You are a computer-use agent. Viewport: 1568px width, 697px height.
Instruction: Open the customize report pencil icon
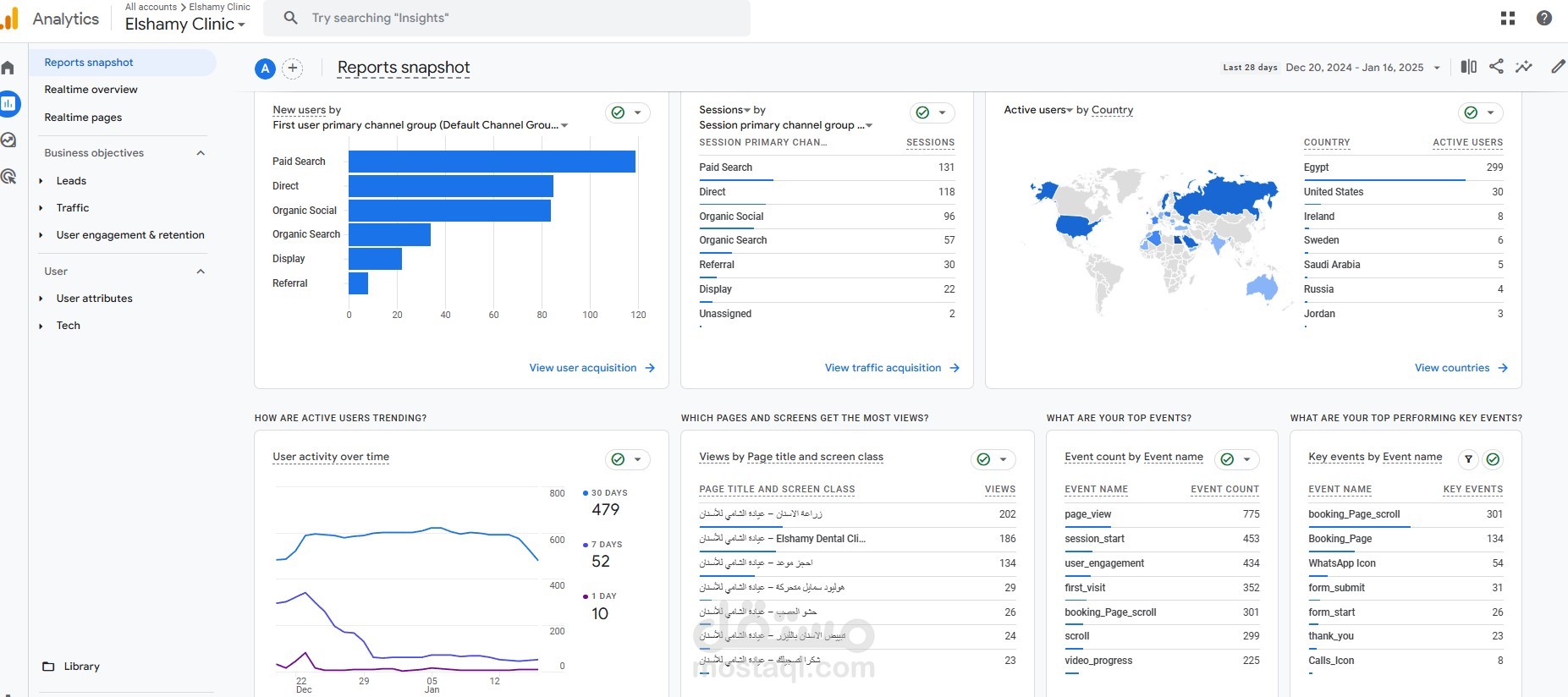1558,67
